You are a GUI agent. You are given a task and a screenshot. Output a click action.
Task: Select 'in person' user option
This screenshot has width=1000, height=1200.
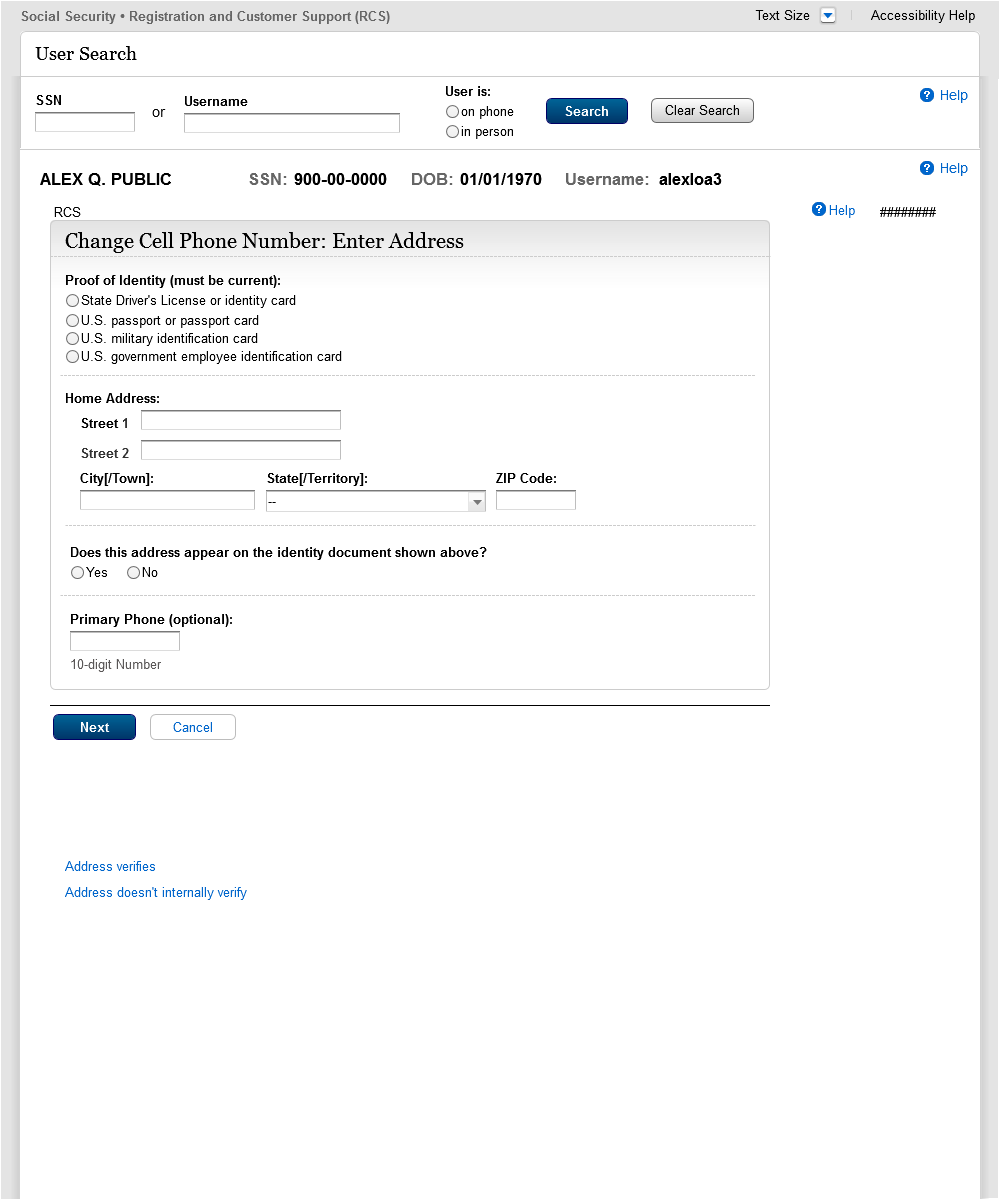[453, 132]
